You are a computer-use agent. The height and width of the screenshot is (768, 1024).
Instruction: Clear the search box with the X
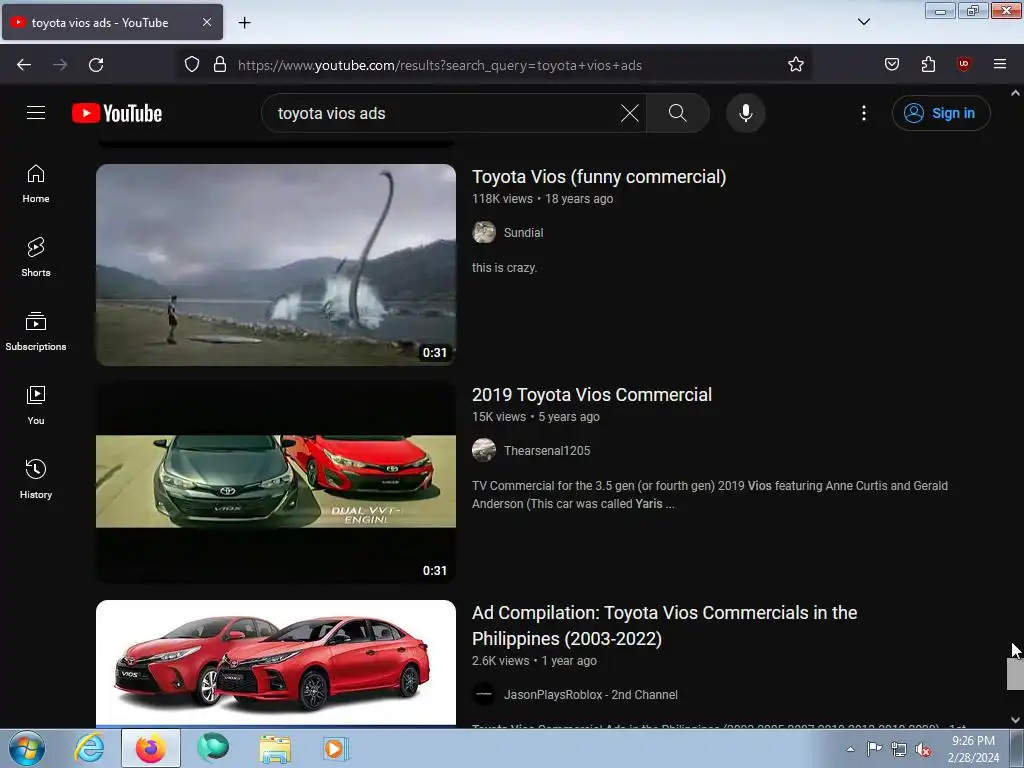pos(630,113)
